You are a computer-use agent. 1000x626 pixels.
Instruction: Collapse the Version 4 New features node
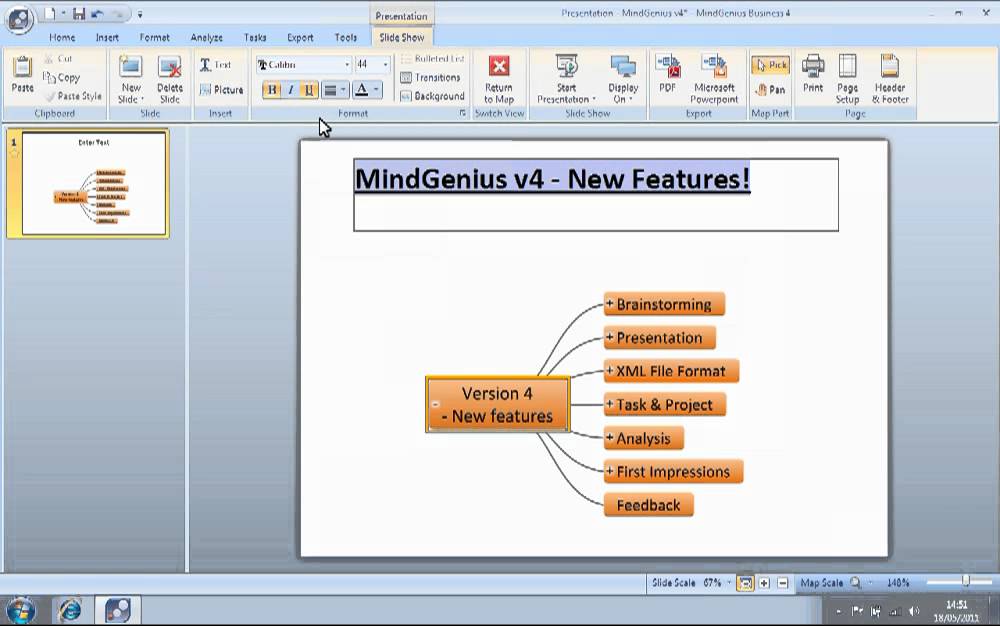[436, 404]
